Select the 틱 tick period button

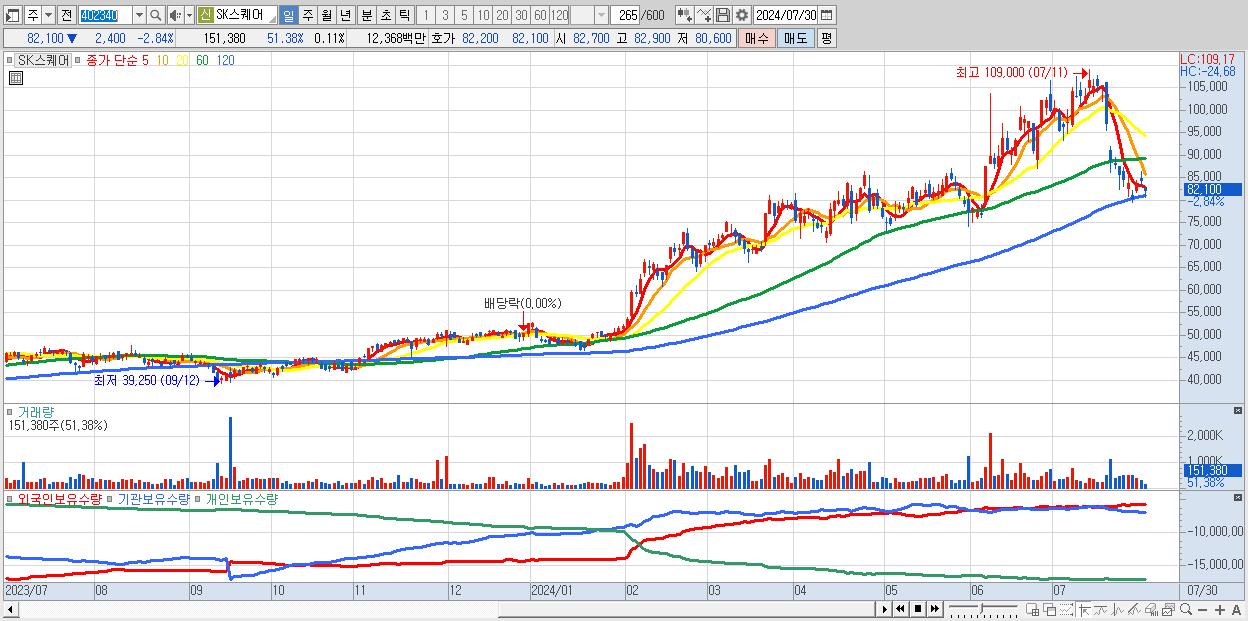403,15
